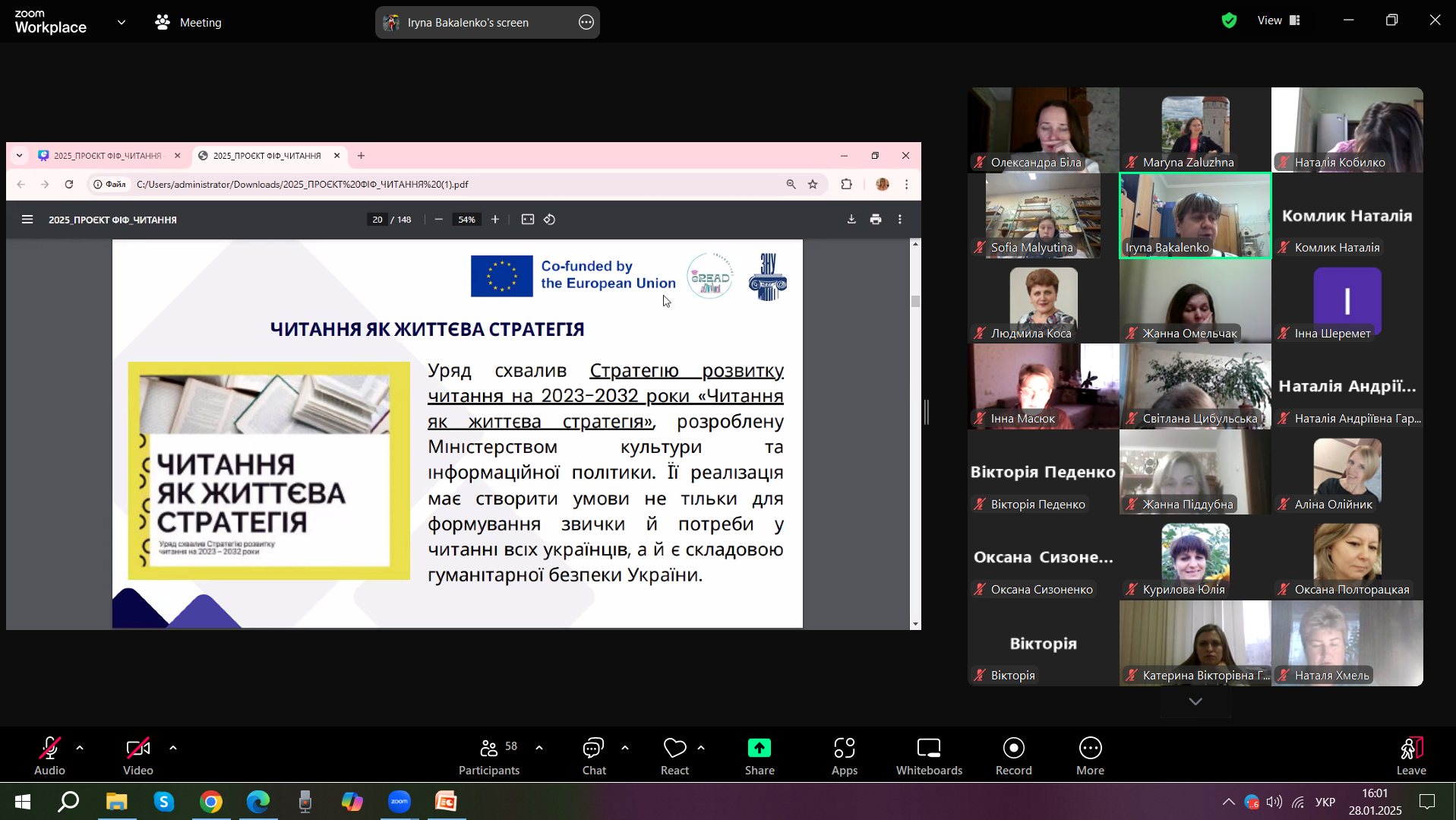Image resolution: width=1456 pixels, height=820 pixels.
Task: Open the View layout menu
Action: (x=1278, y=21)
